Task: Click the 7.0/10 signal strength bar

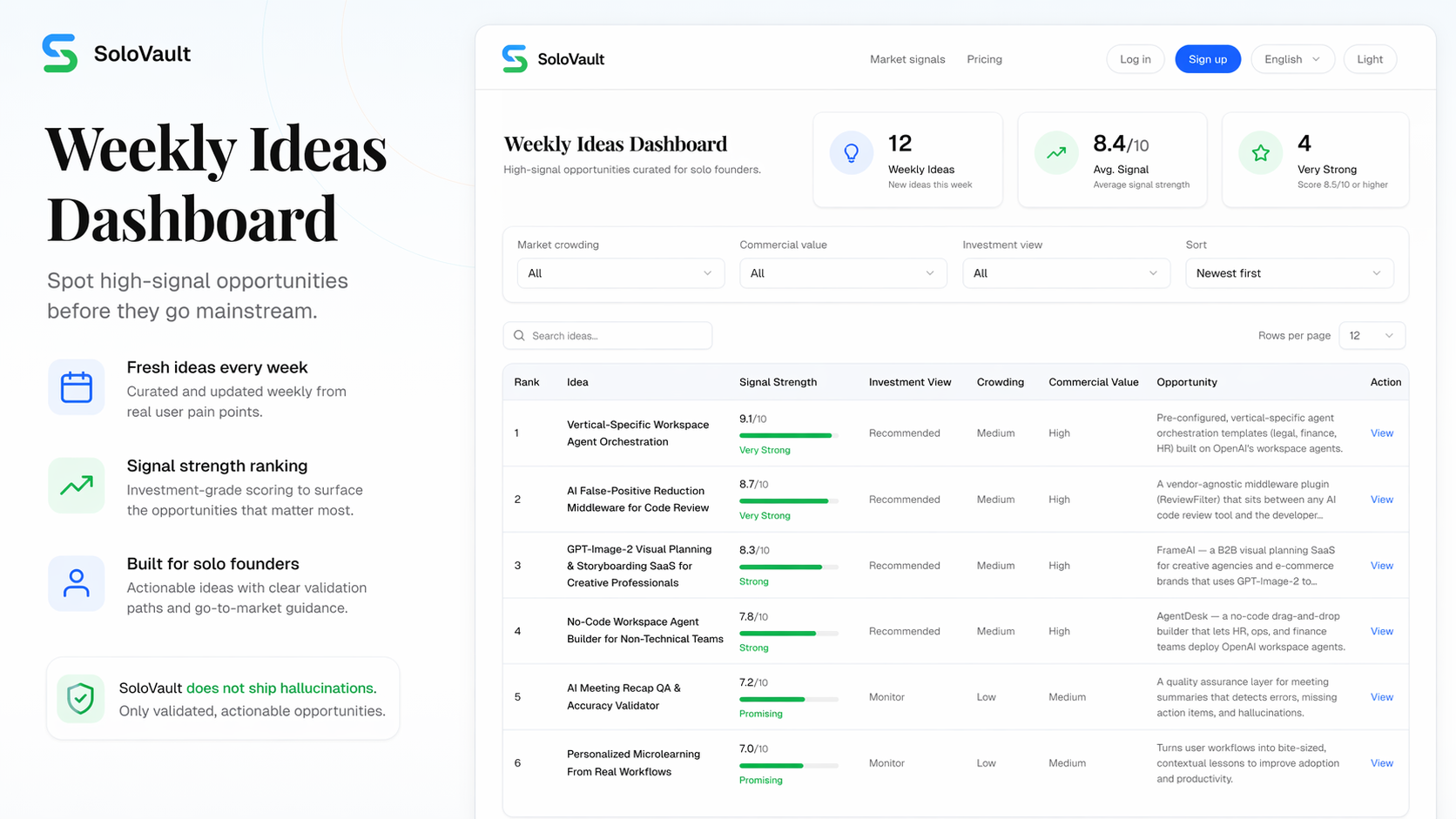Action: coord(788,766)
